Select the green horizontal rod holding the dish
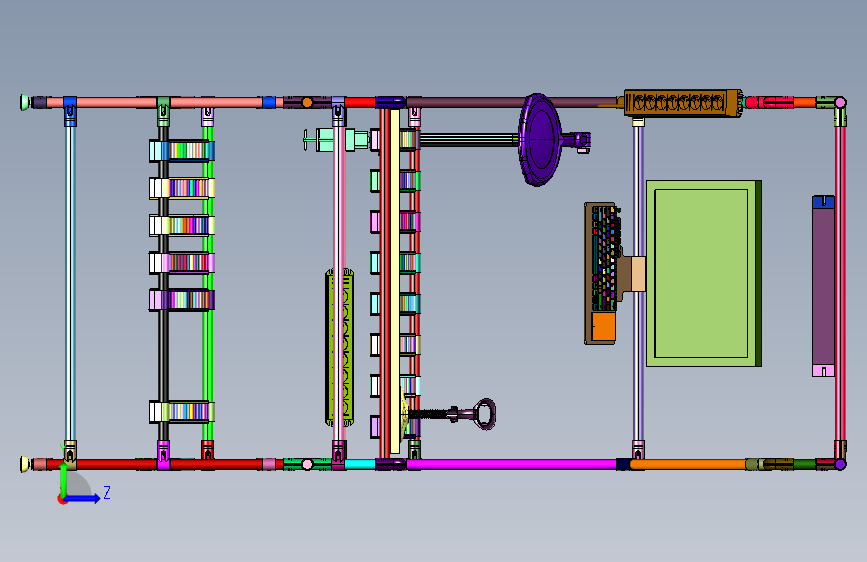The width and height of the screenshot is (867, 562). pos(469,139)
